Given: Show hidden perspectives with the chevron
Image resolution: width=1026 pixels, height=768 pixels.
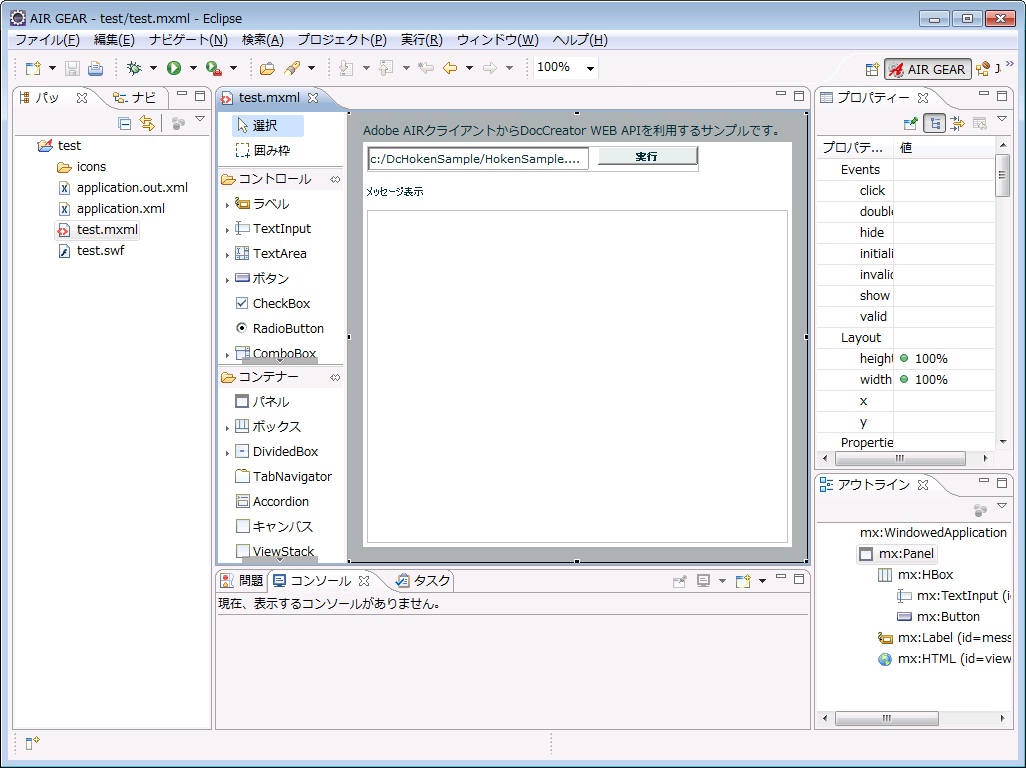Looking at the screenshot, I should 1009,64.
